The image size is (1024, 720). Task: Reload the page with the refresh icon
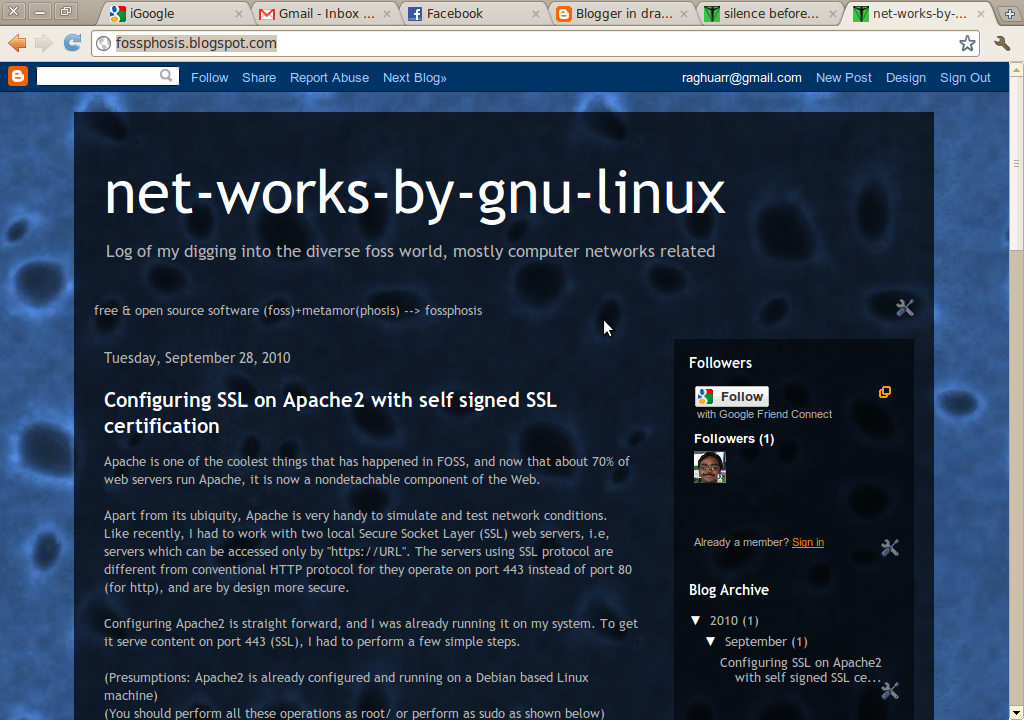[72, 43]
